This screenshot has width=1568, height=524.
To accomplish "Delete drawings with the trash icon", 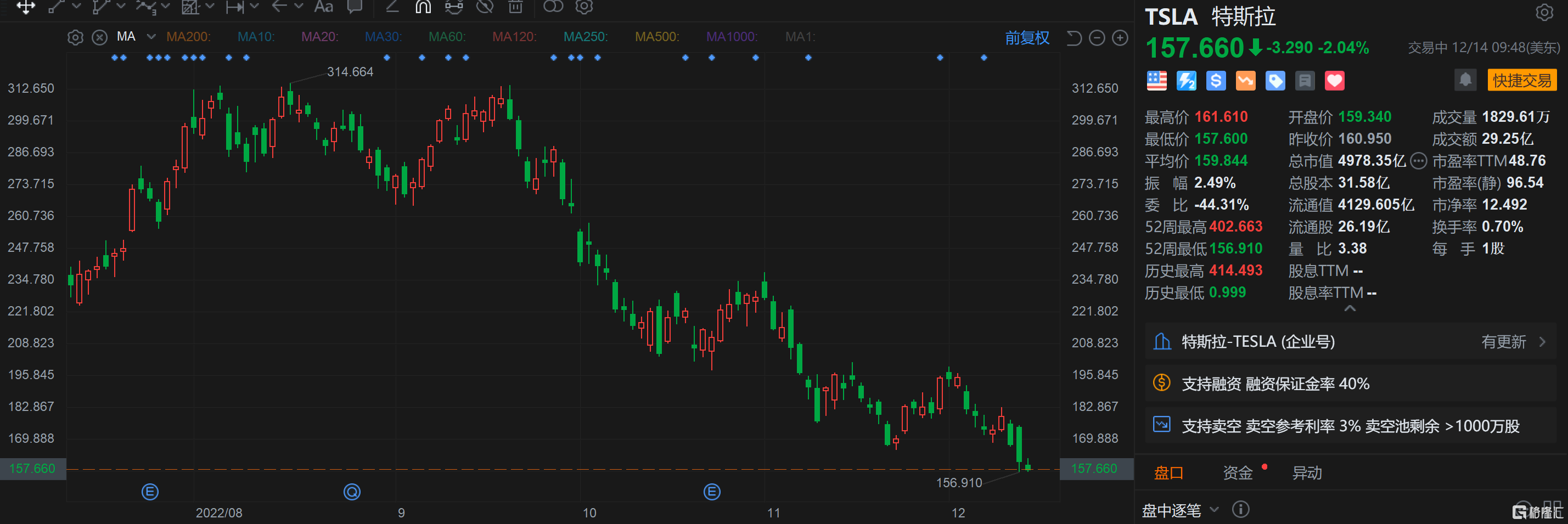I will pyautogui.click(x=515, y=7).
